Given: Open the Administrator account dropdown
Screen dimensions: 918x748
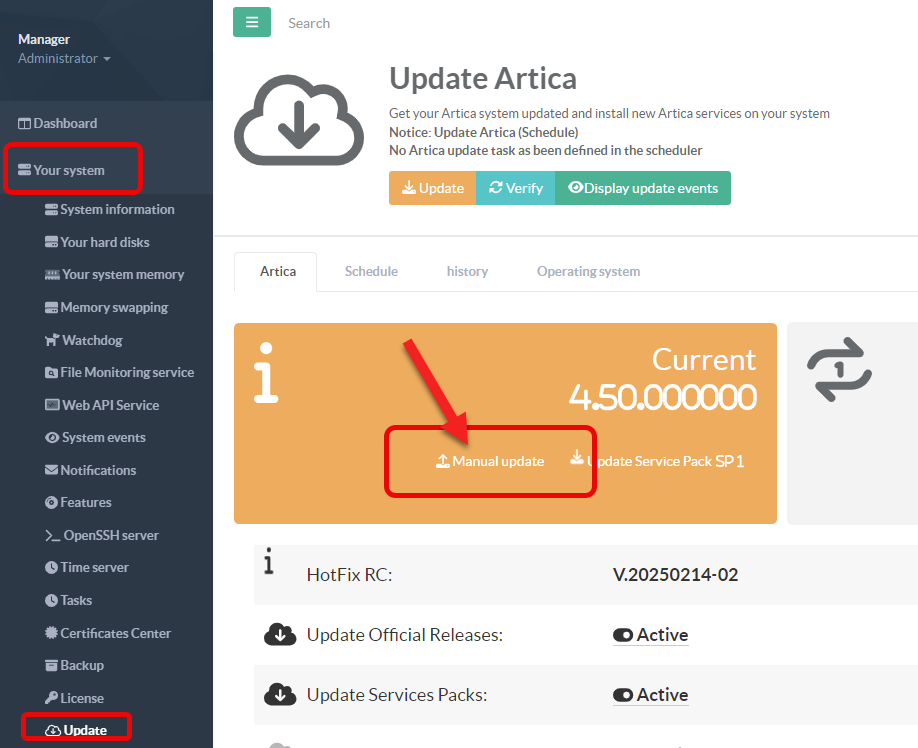Looking at the screenshot, I should click(64, 59).
